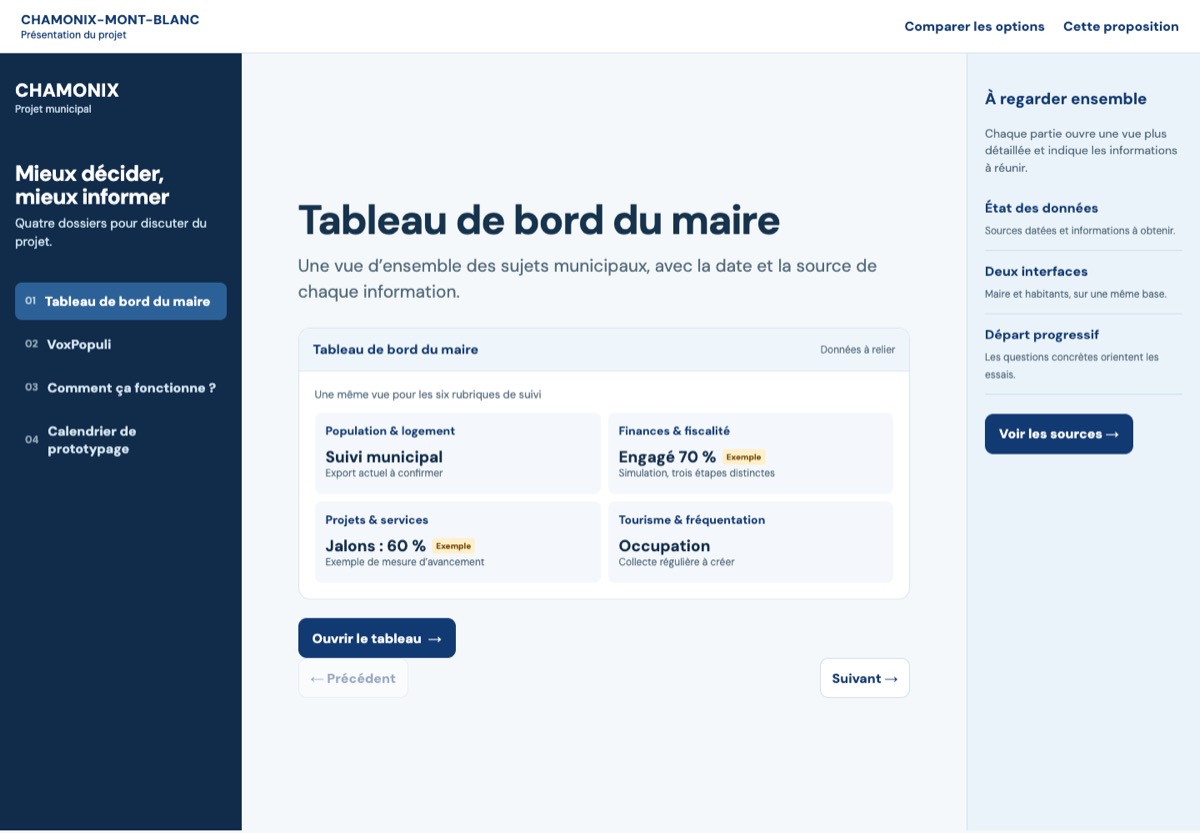Click Données à relier label
1200x833 pixels.
858,350
